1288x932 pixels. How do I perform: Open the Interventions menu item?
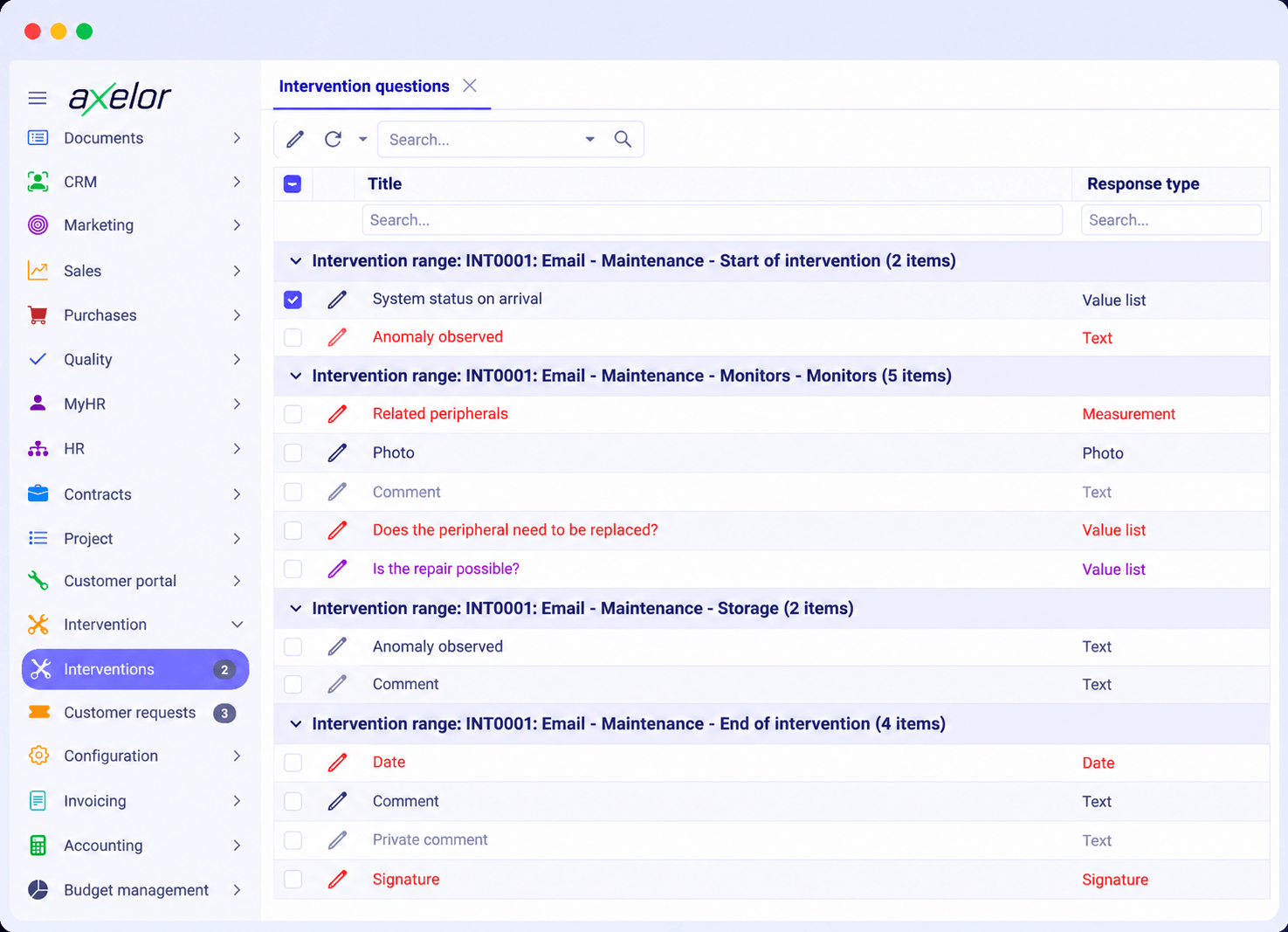[x=135, y=669]
